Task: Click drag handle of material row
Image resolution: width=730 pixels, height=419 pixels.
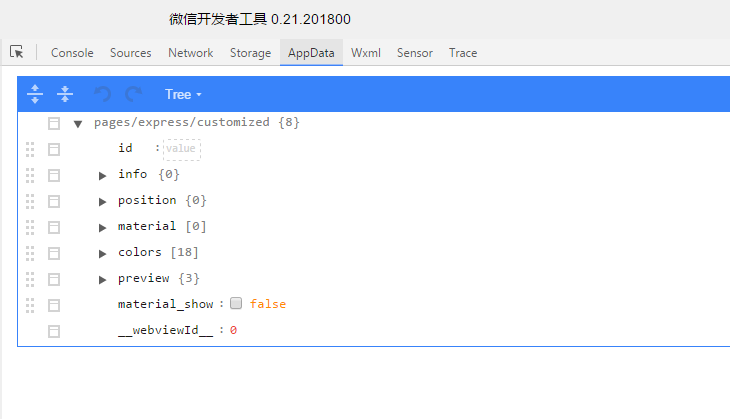Action: pos(30,228)
